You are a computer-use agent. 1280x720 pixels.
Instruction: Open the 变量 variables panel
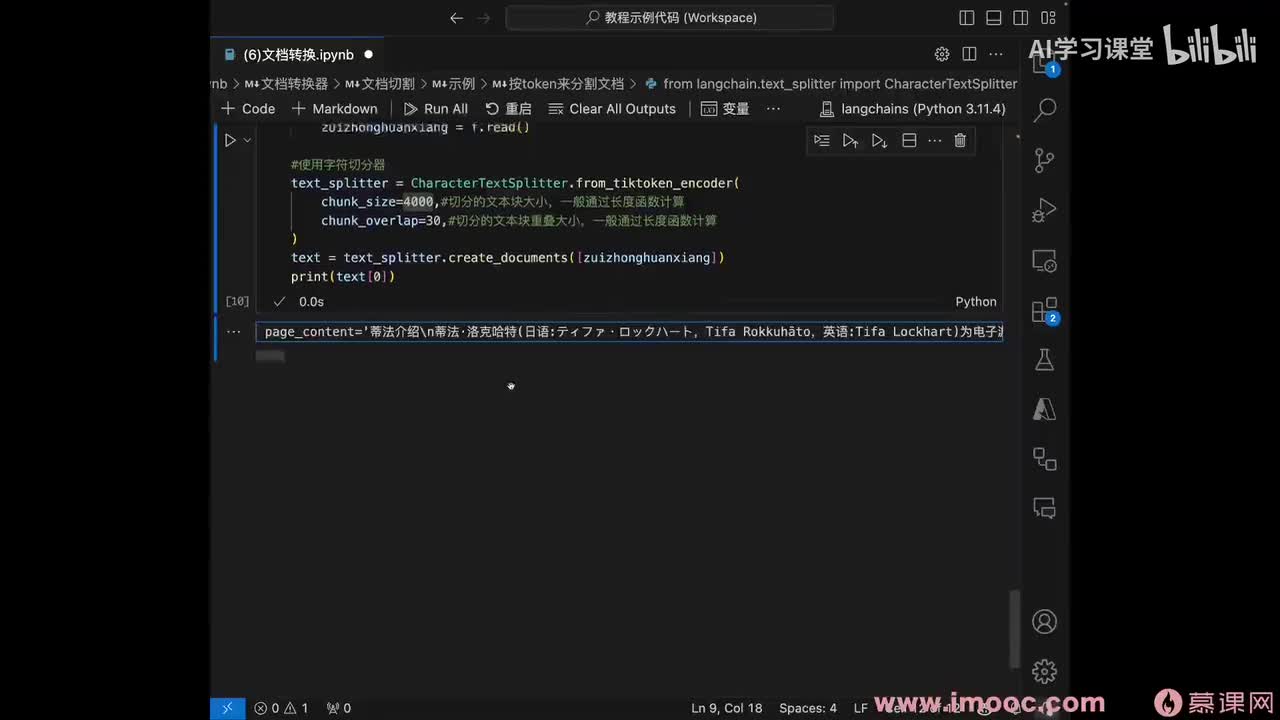(725, 109)
